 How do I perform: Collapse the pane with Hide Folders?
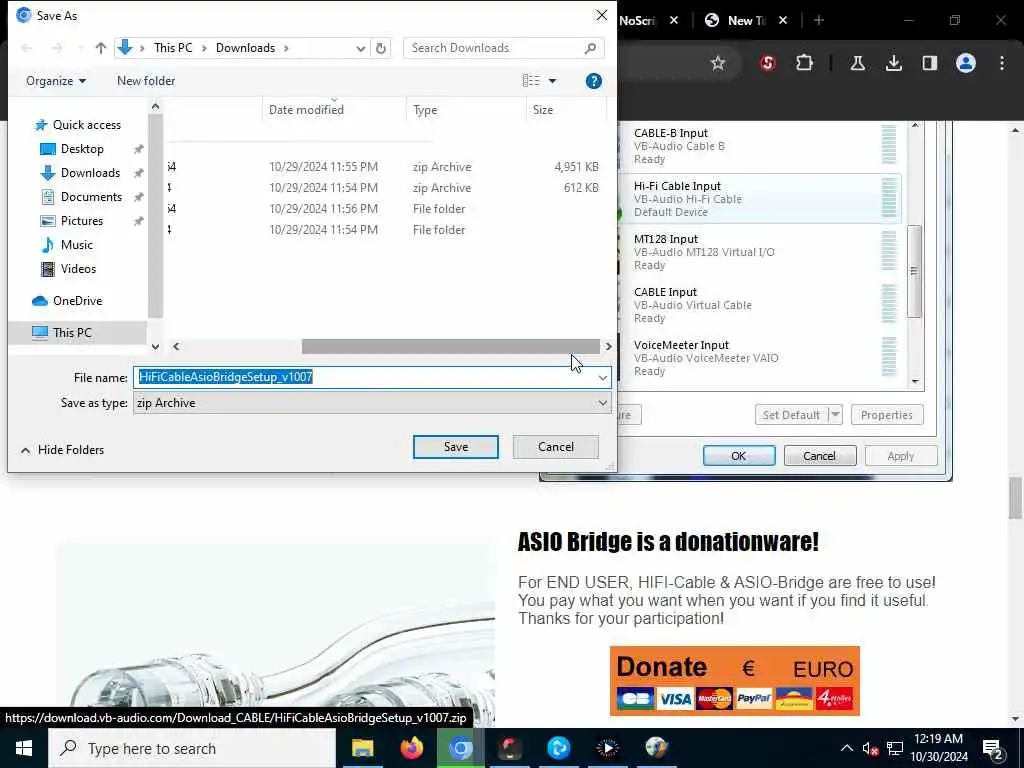(62, 450)
